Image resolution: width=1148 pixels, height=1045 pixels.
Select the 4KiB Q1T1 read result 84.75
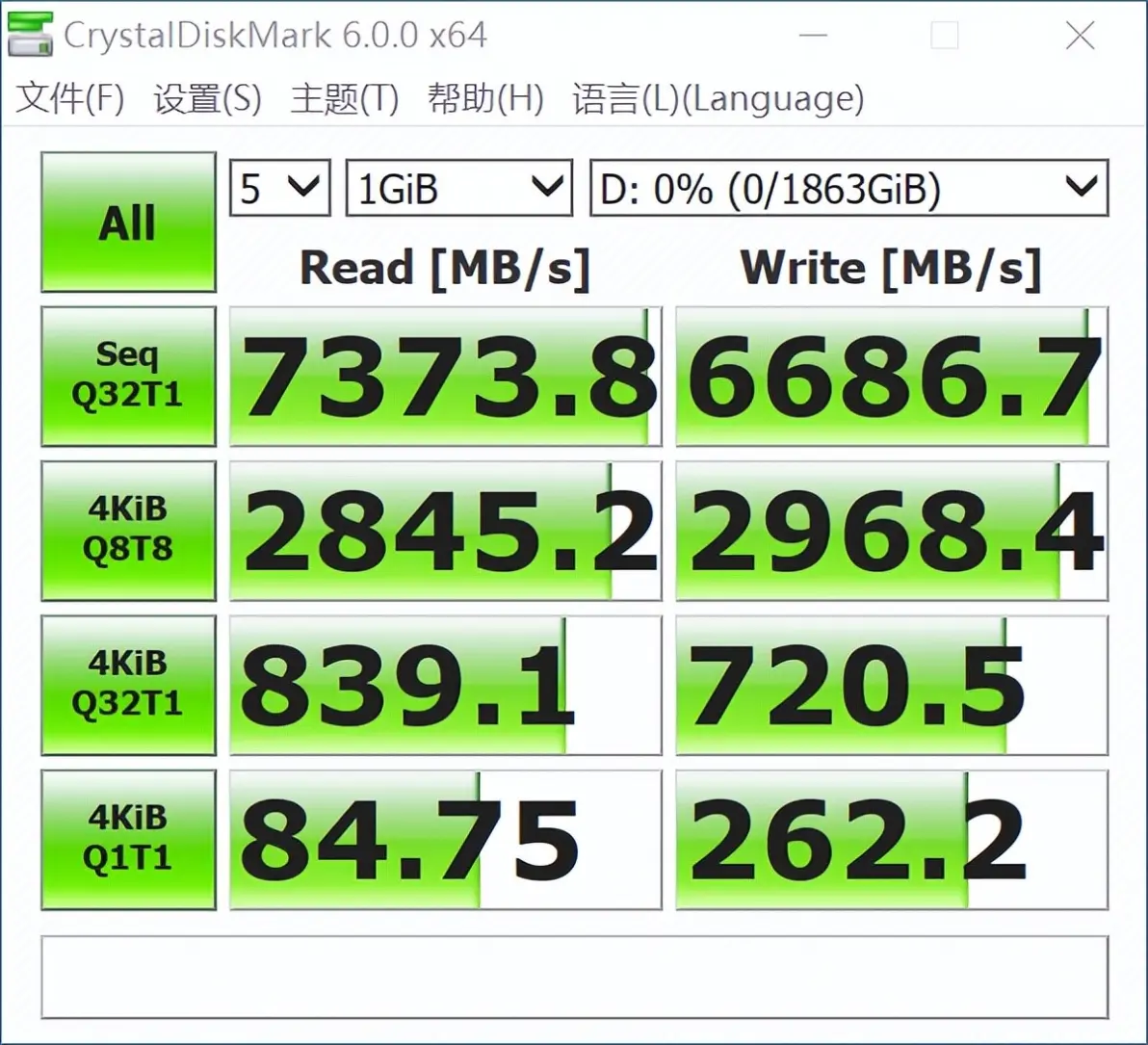coord(446,840)
